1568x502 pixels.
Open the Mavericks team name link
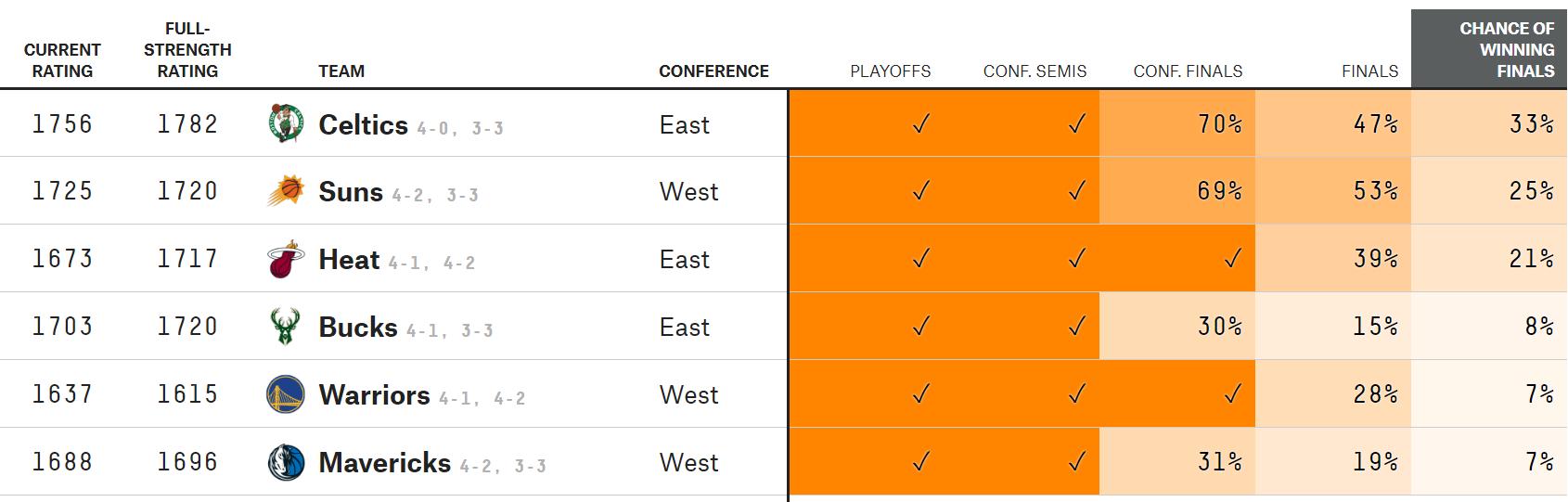(384, 462)
